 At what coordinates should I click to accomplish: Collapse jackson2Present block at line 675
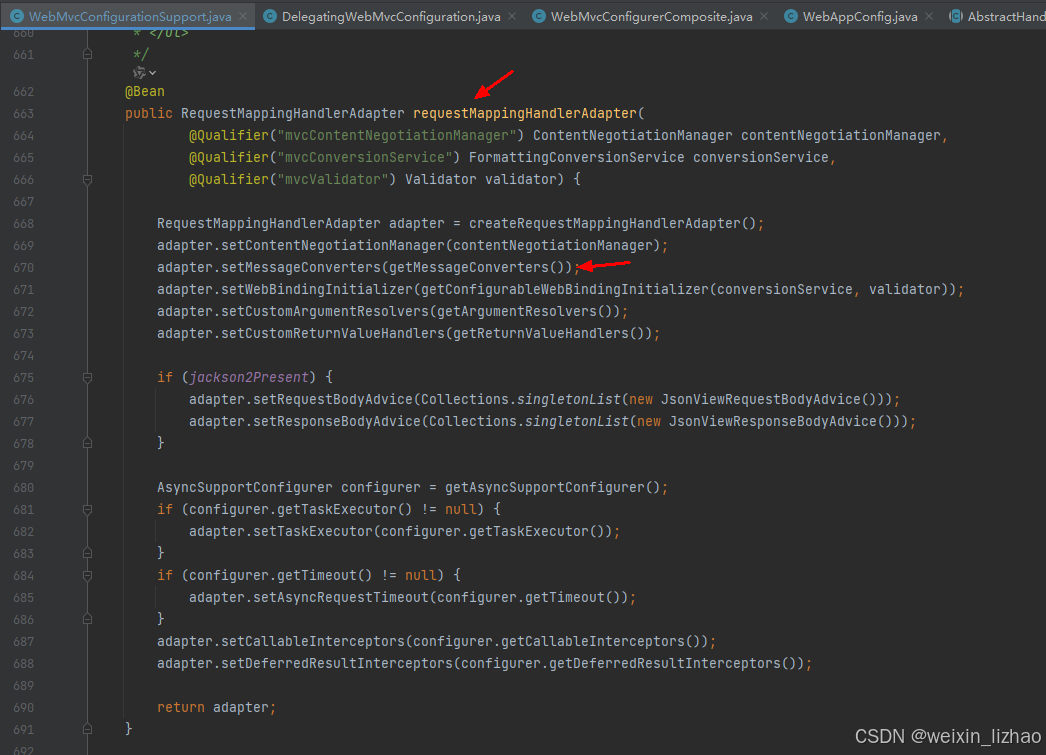click(x=87, y=378)
